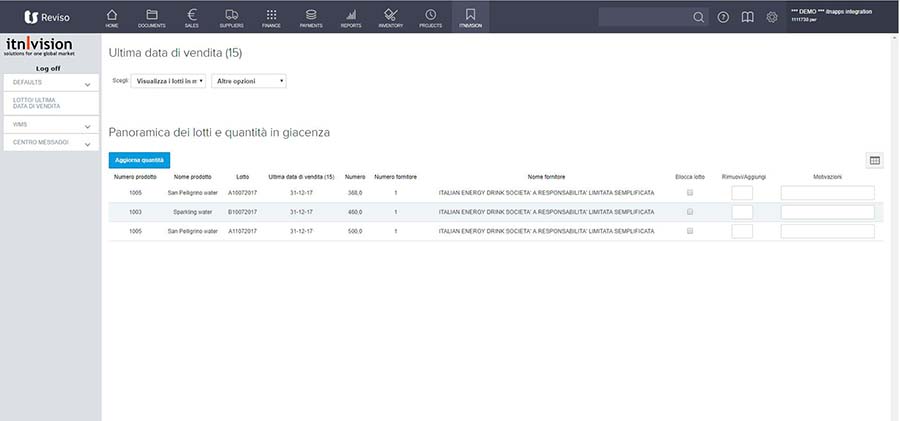Open the 'Altre opzioni' dropdown
The width and height of the screenshot is (900, 421).
[249, 81]
